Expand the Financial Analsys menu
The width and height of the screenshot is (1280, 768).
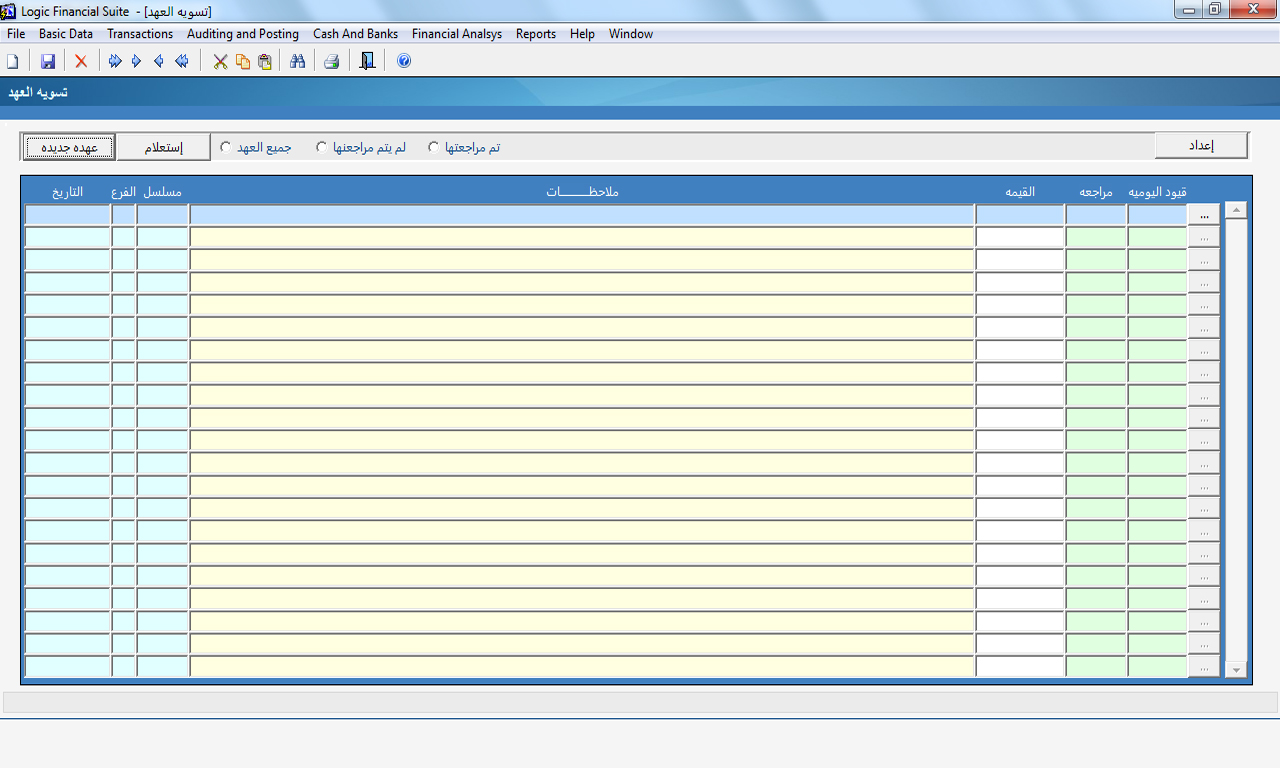(x=457, y=34)
